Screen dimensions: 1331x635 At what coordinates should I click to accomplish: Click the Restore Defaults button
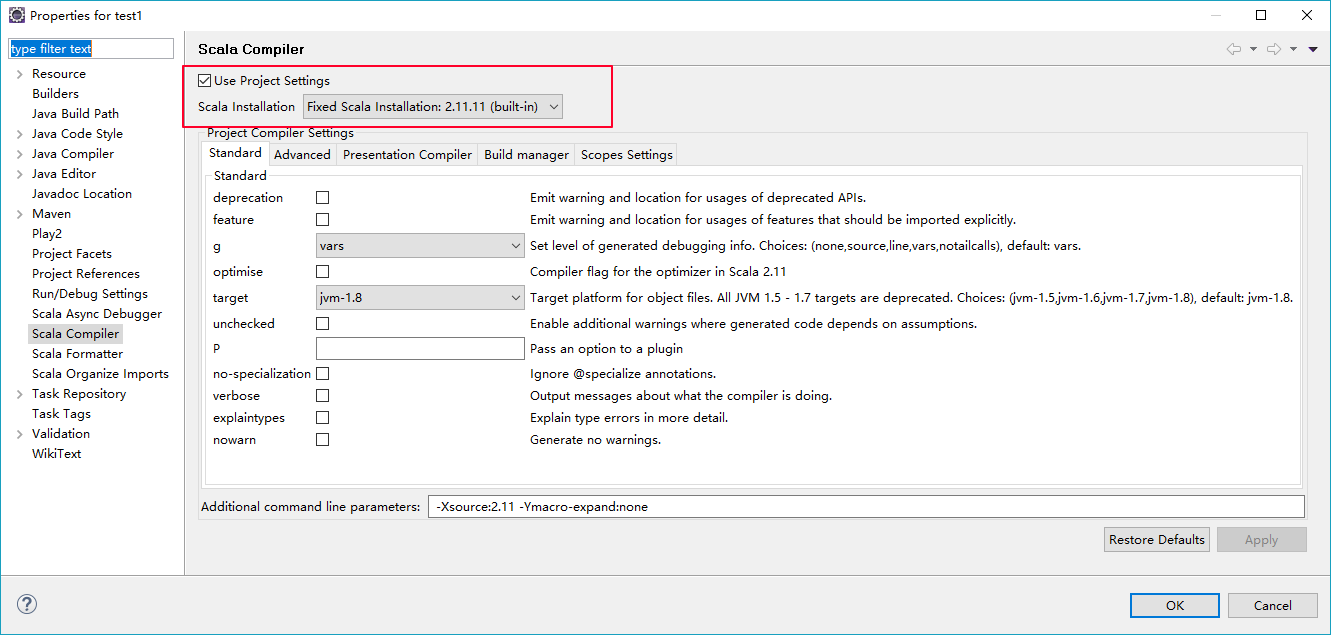(x=1157, y=540)
